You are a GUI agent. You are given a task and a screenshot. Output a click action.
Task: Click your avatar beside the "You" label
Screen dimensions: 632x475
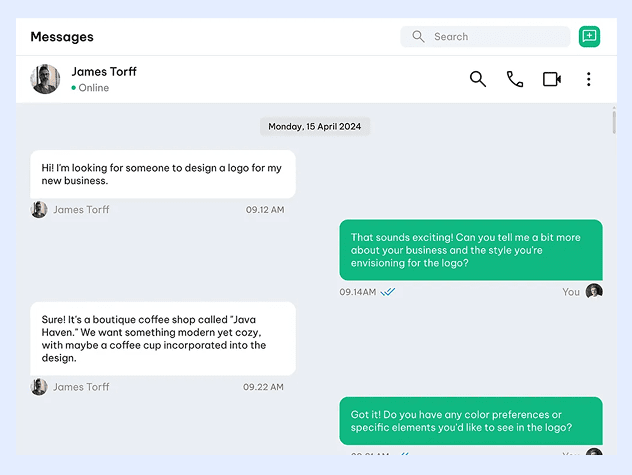594,292
